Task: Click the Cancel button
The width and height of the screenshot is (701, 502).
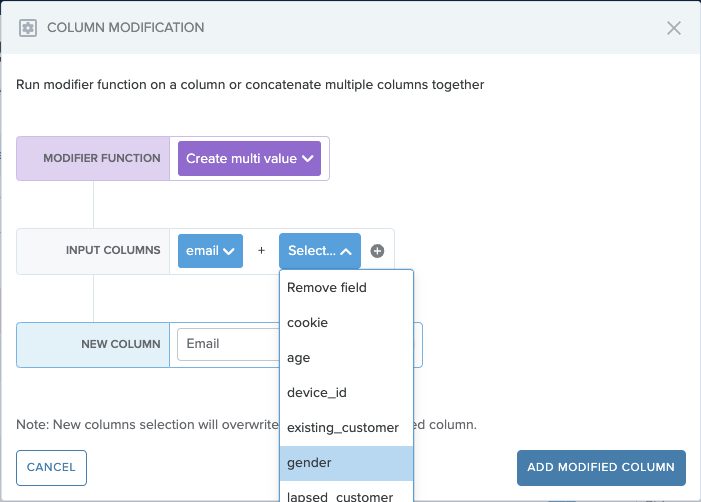Action: click(51, 468)
